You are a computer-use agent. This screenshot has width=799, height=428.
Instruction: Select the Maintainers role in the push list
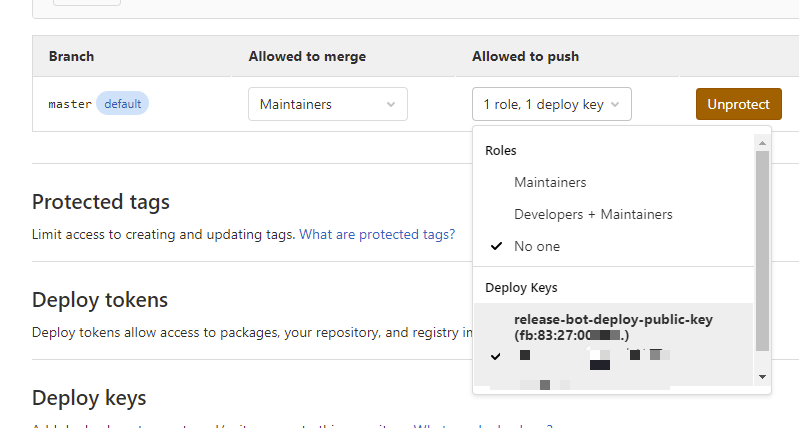coord(550,182)
